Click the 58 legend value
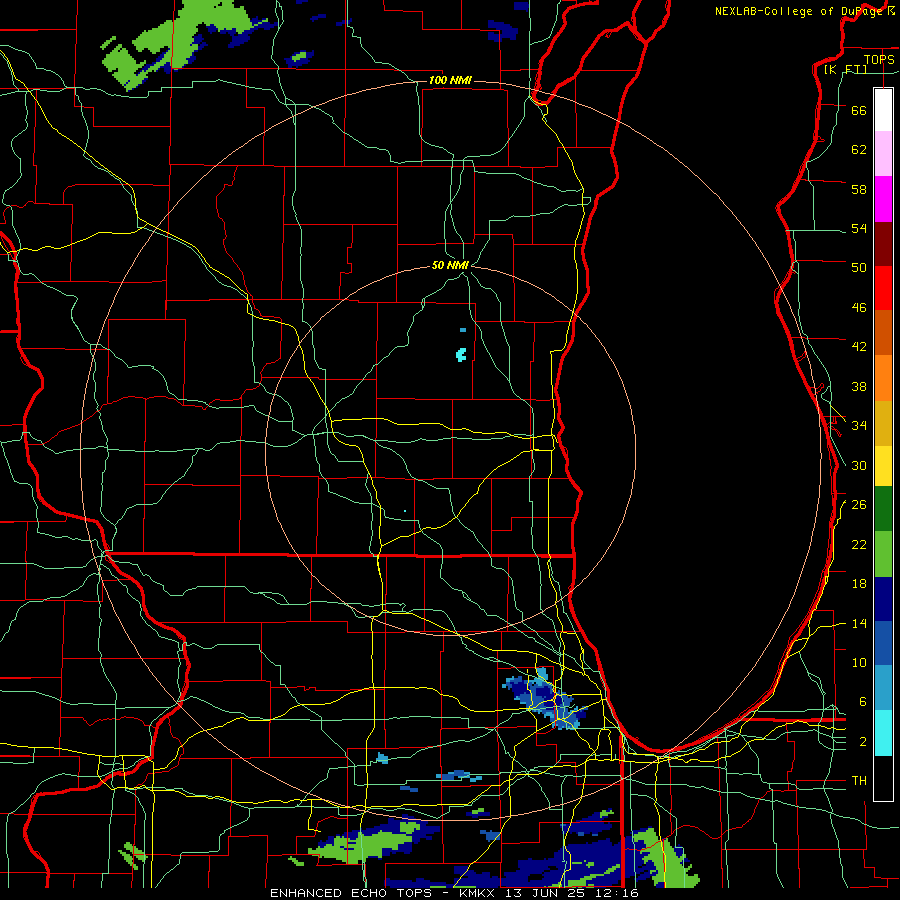The image size is (900, 900). (x=859, y=189)
